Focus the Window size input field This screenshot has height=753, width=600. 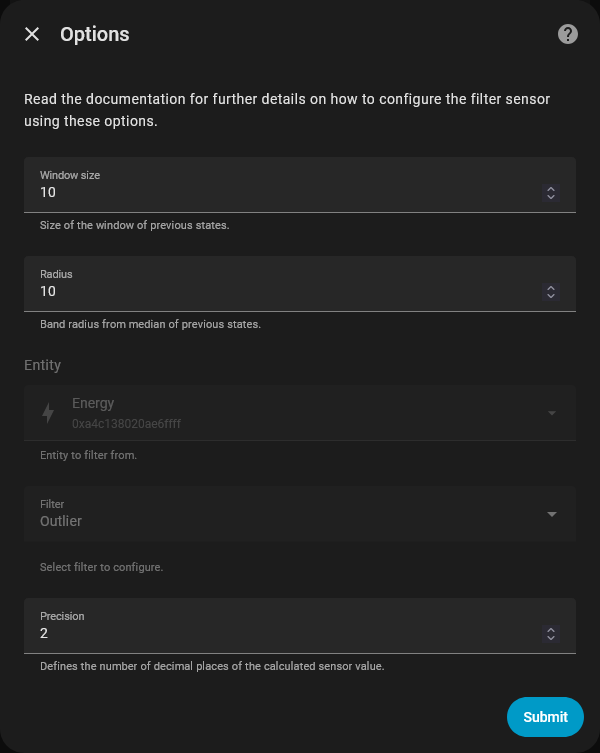point(280,192)
